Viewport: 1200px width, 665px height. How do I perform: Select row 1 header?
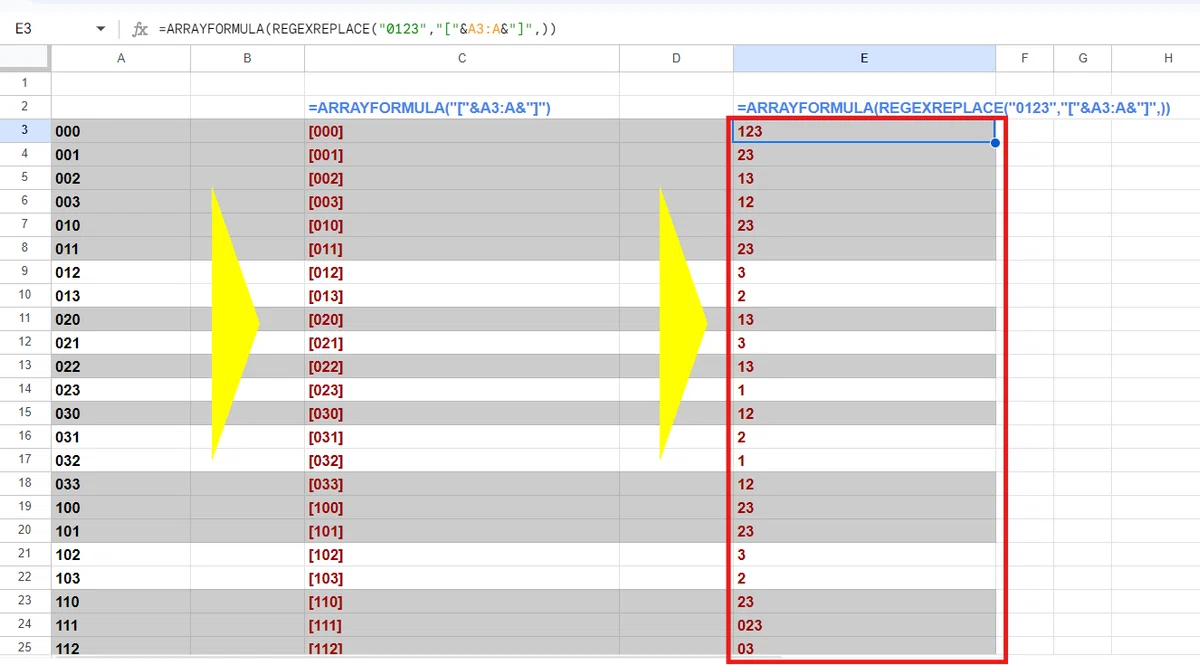coord(25,83)
